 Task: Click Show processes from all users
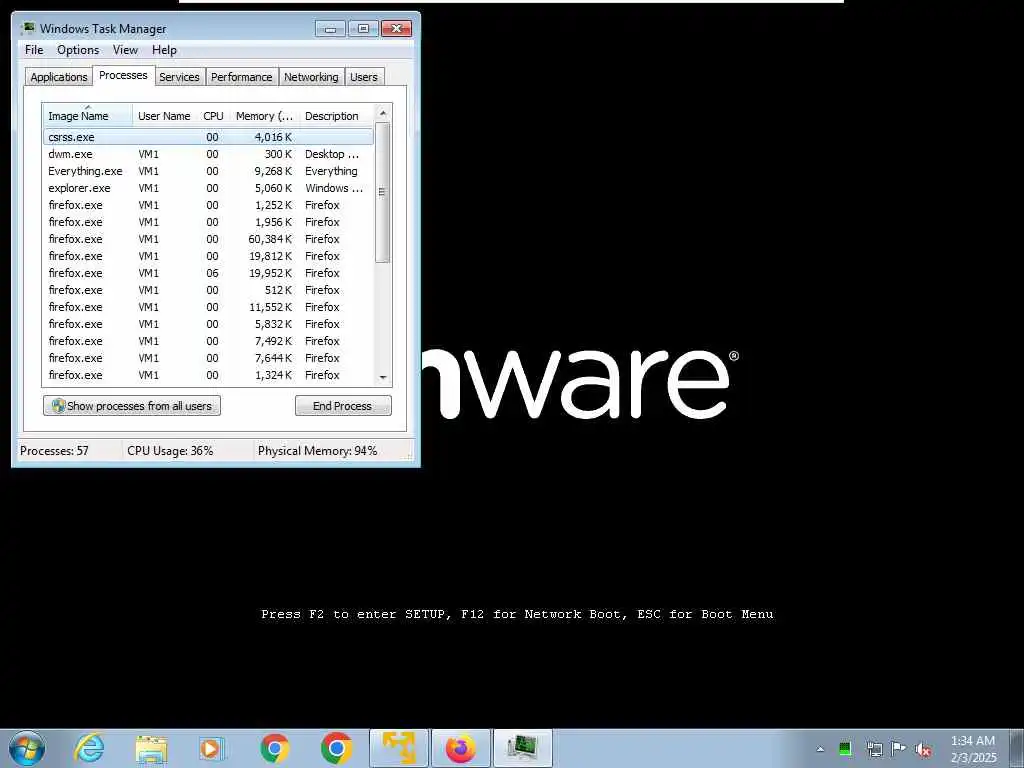coord(132,406)
